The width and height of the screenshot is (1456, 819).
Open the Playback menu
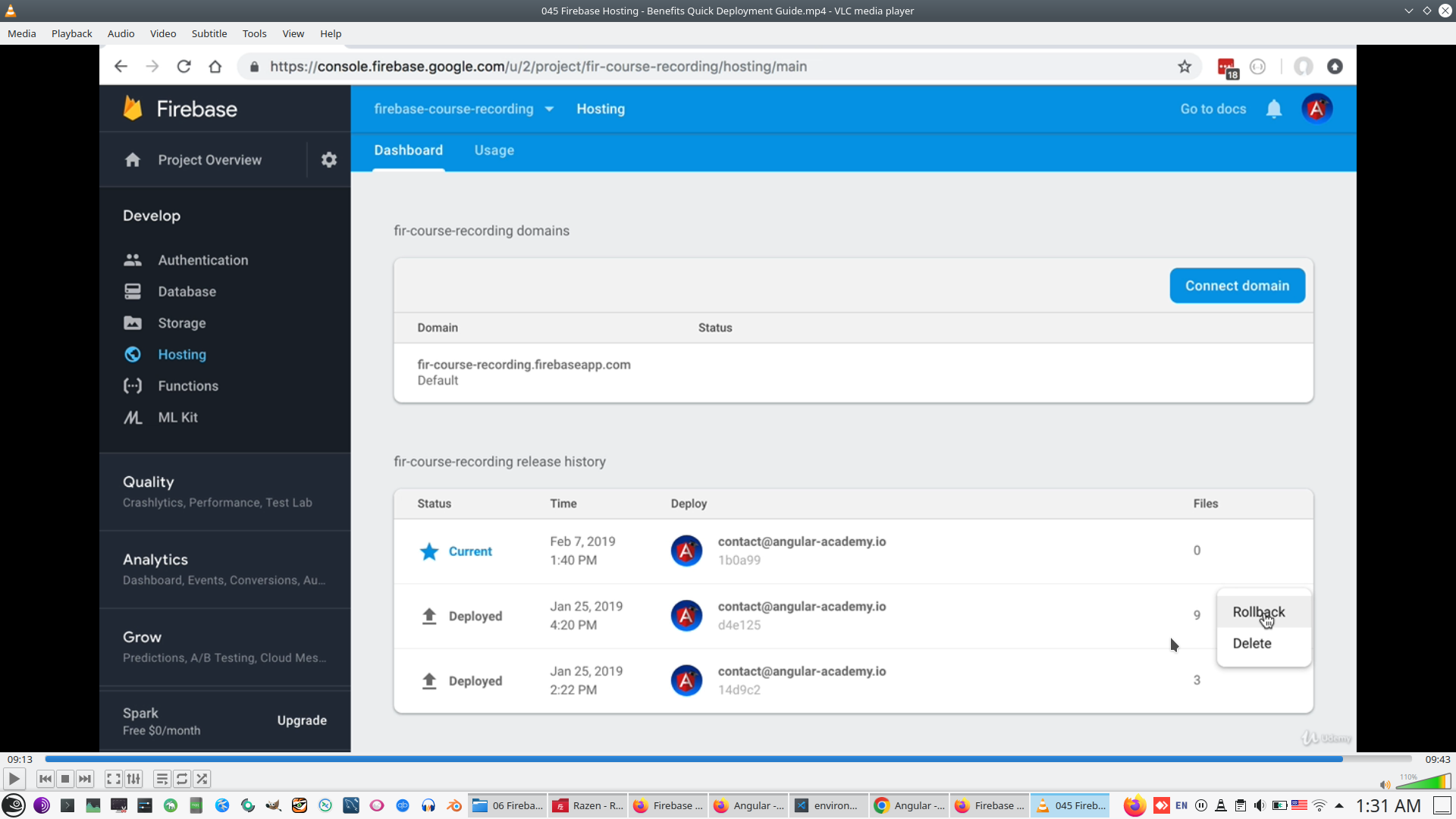coord(71,33)
